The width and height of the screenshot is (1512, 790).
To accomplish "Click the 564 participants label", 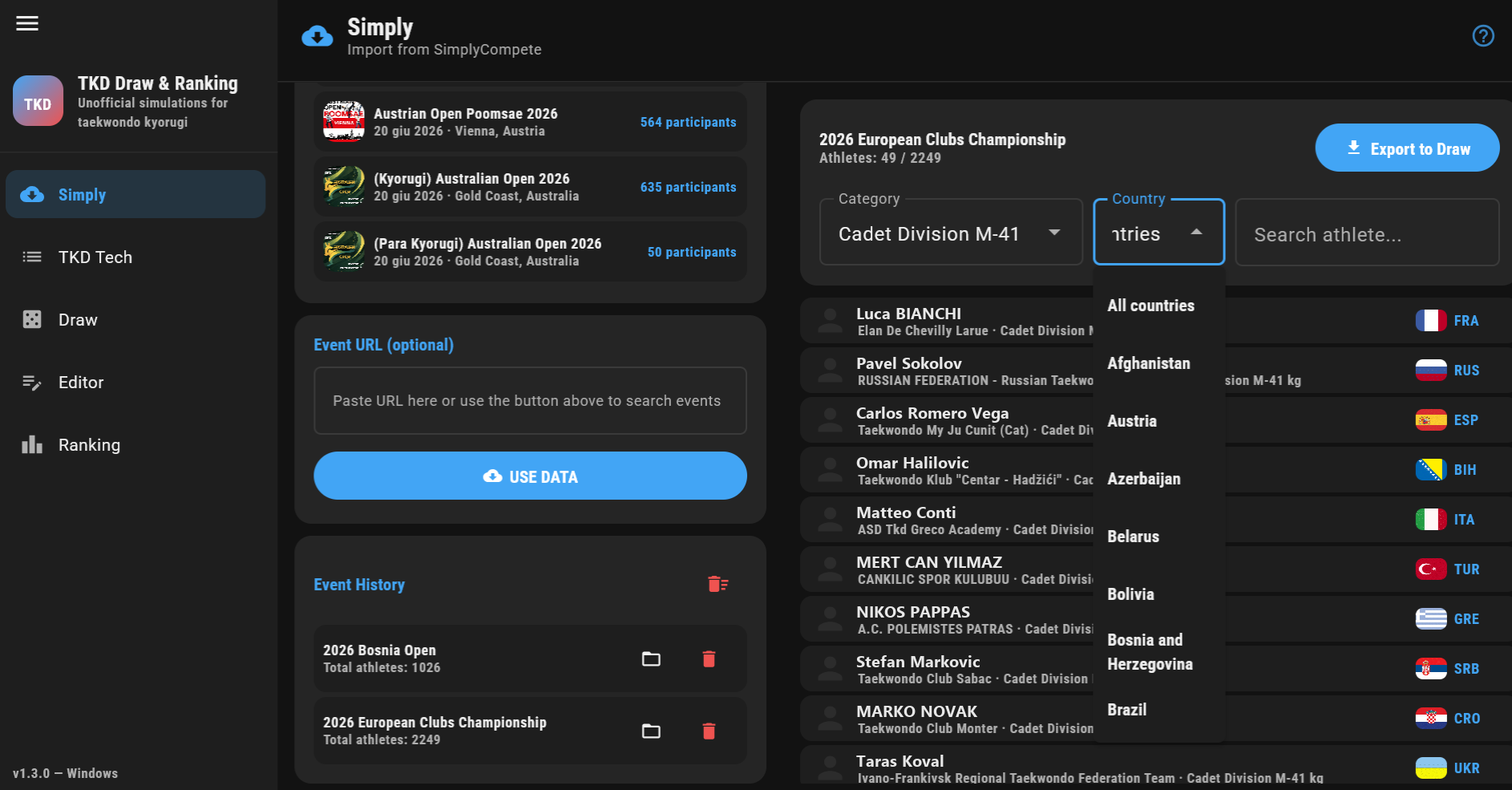I will point(688,122).
